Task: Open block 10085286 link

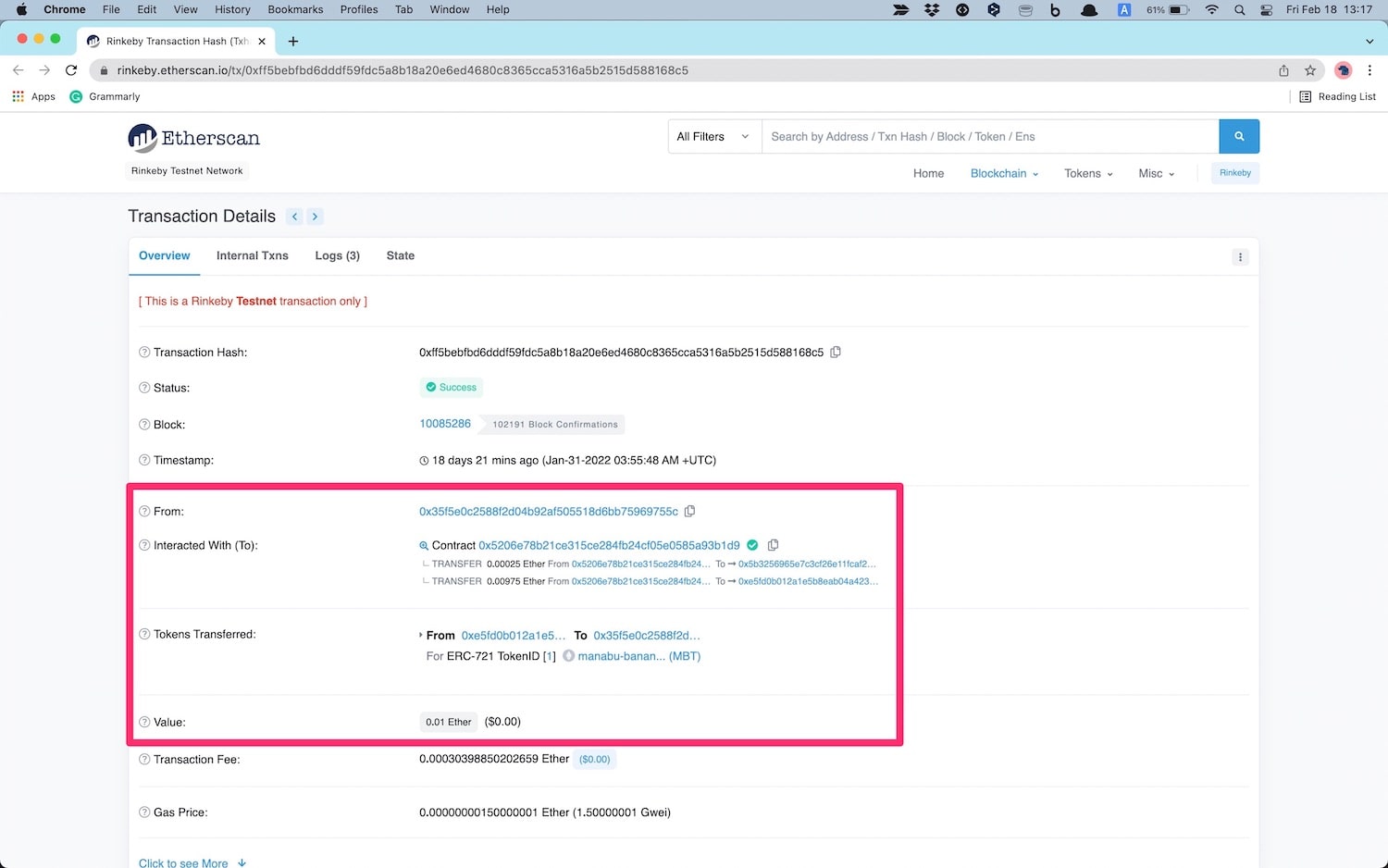Action: point(445,424)
